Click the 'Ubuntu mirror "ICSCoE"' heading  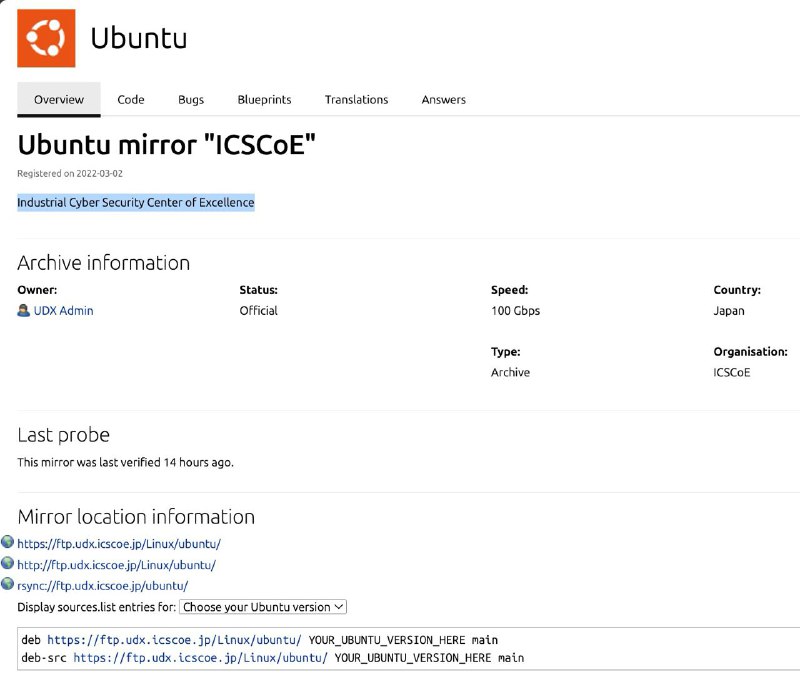(x=166, y=144)
